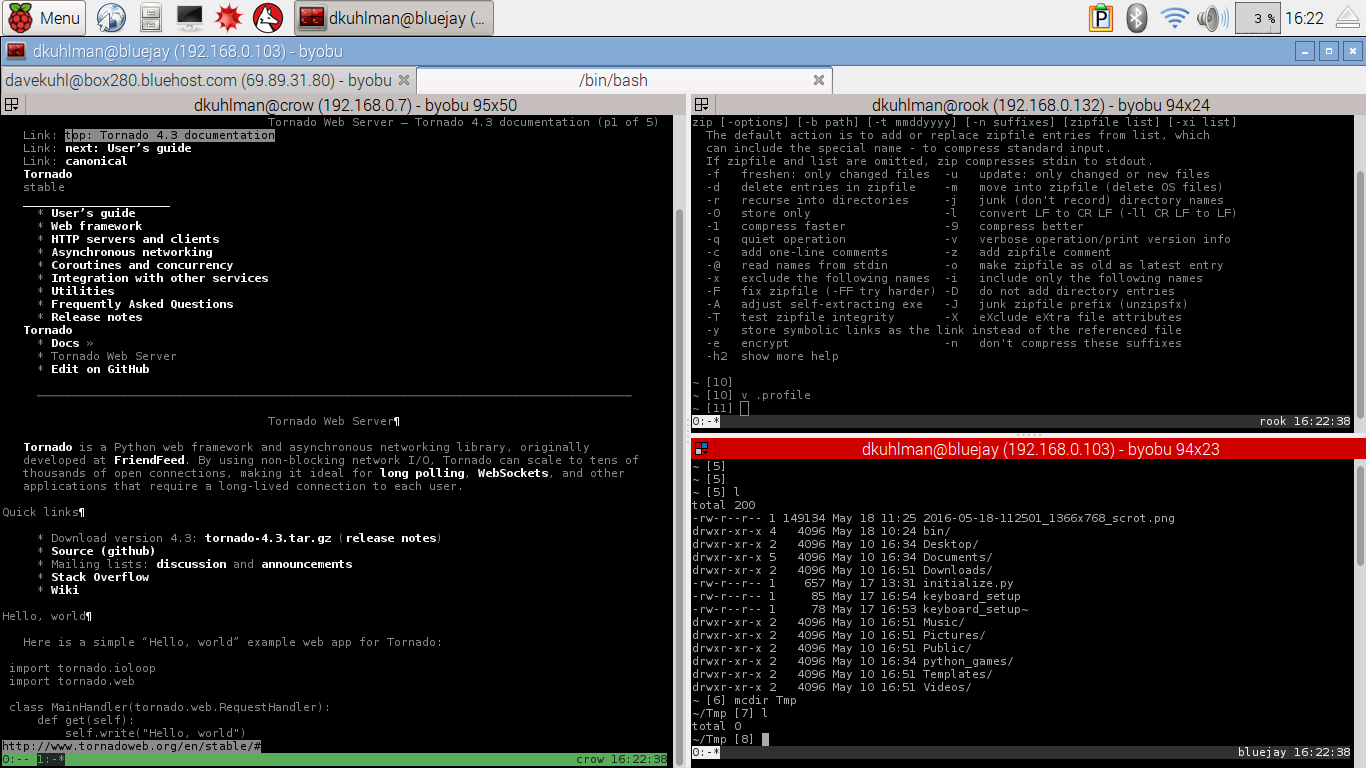Viewport: 1366px width, 768px height.
Task: Launch the terminal monitor icon in panel
Action: pos(189,17)
